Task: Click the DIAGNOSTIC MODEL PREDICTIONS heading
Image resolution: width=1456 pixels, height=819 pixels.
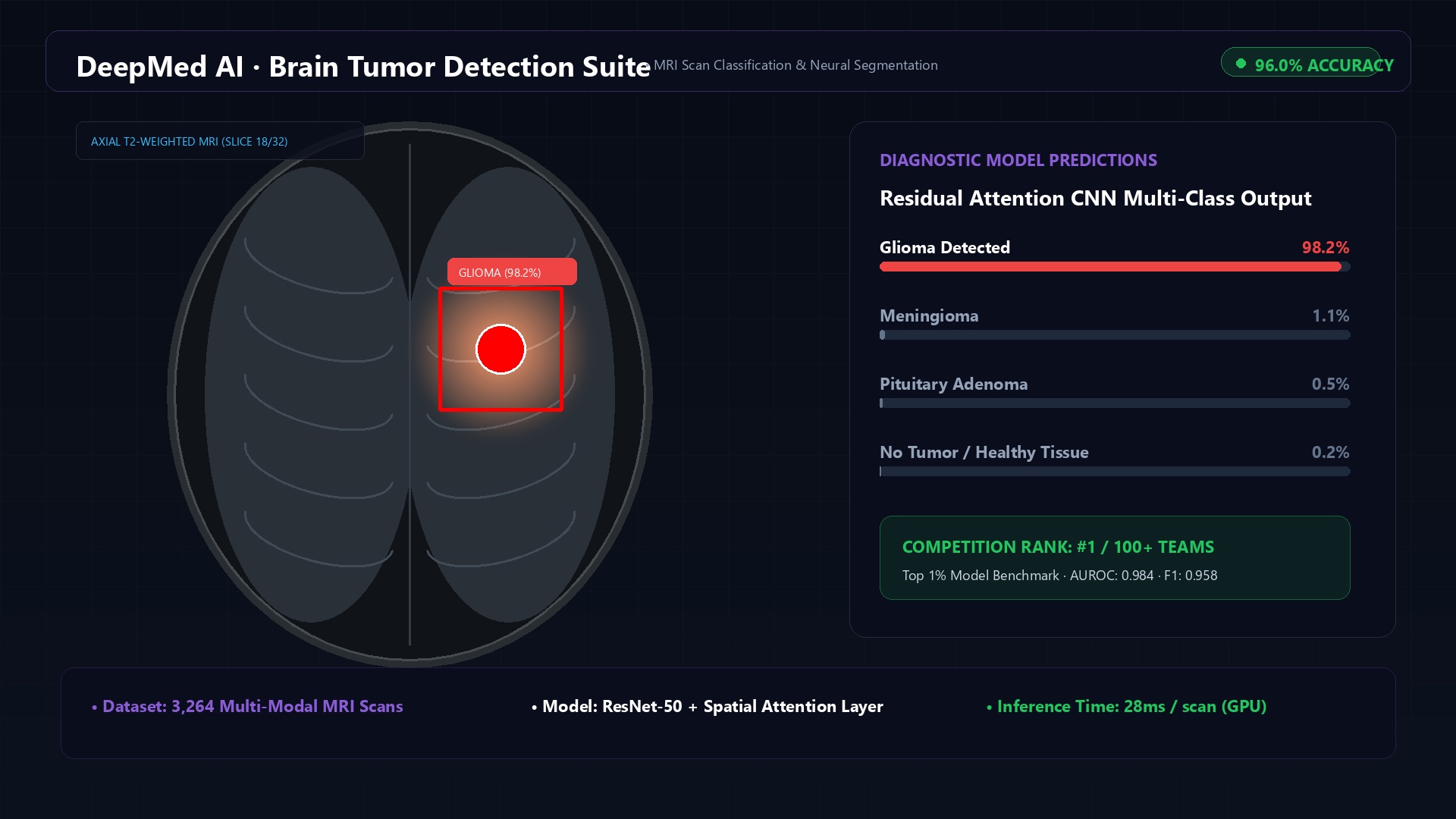Action: pyautogui.click(x=1018, y=160)
